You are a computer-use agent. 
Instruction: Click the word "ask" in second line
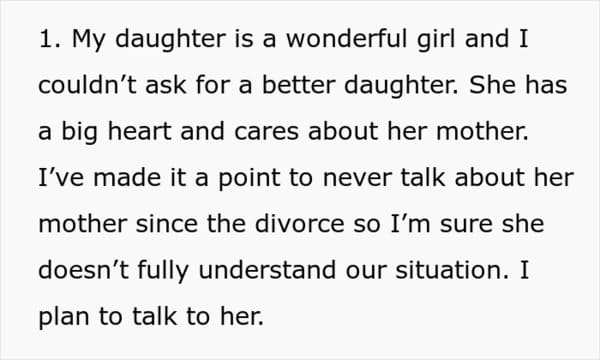166,85
